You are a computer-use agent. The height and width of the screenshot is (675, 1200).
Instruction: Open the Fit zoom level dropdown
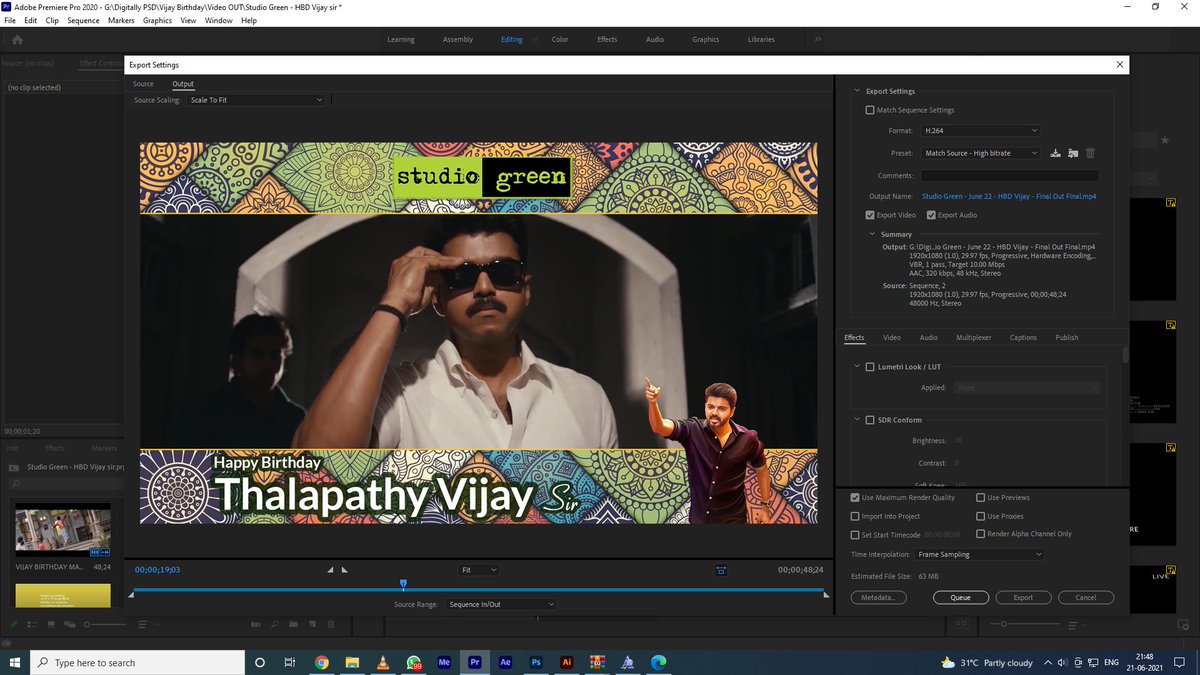(478, 570)
